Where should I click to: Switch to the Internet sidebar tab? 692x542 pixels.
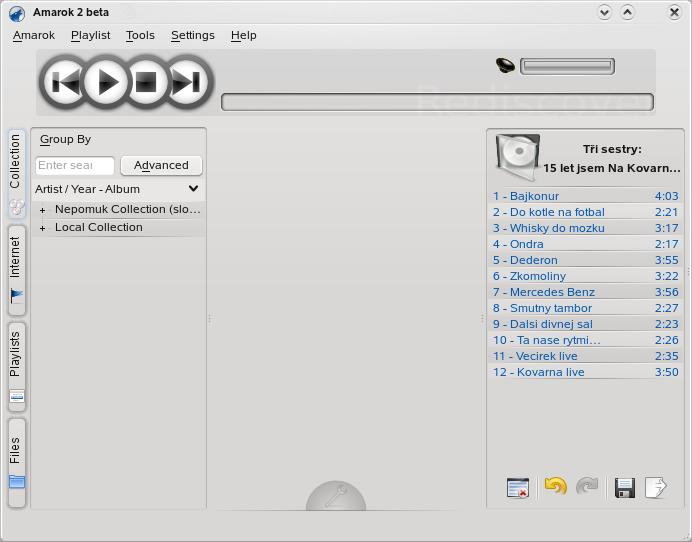[x=16, y=270]
